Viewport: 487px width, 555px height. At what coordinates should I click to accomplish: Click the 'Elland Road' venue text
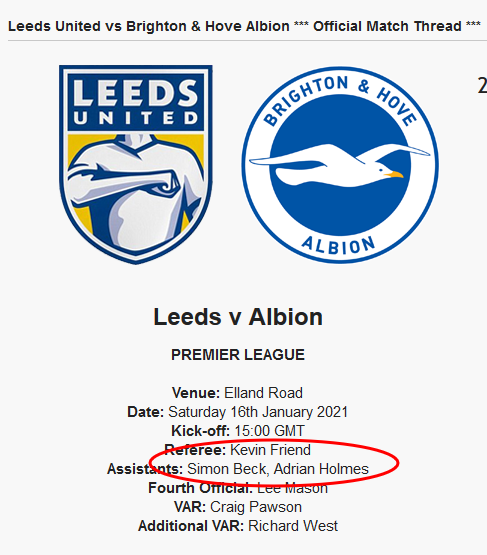pos(263,393)
